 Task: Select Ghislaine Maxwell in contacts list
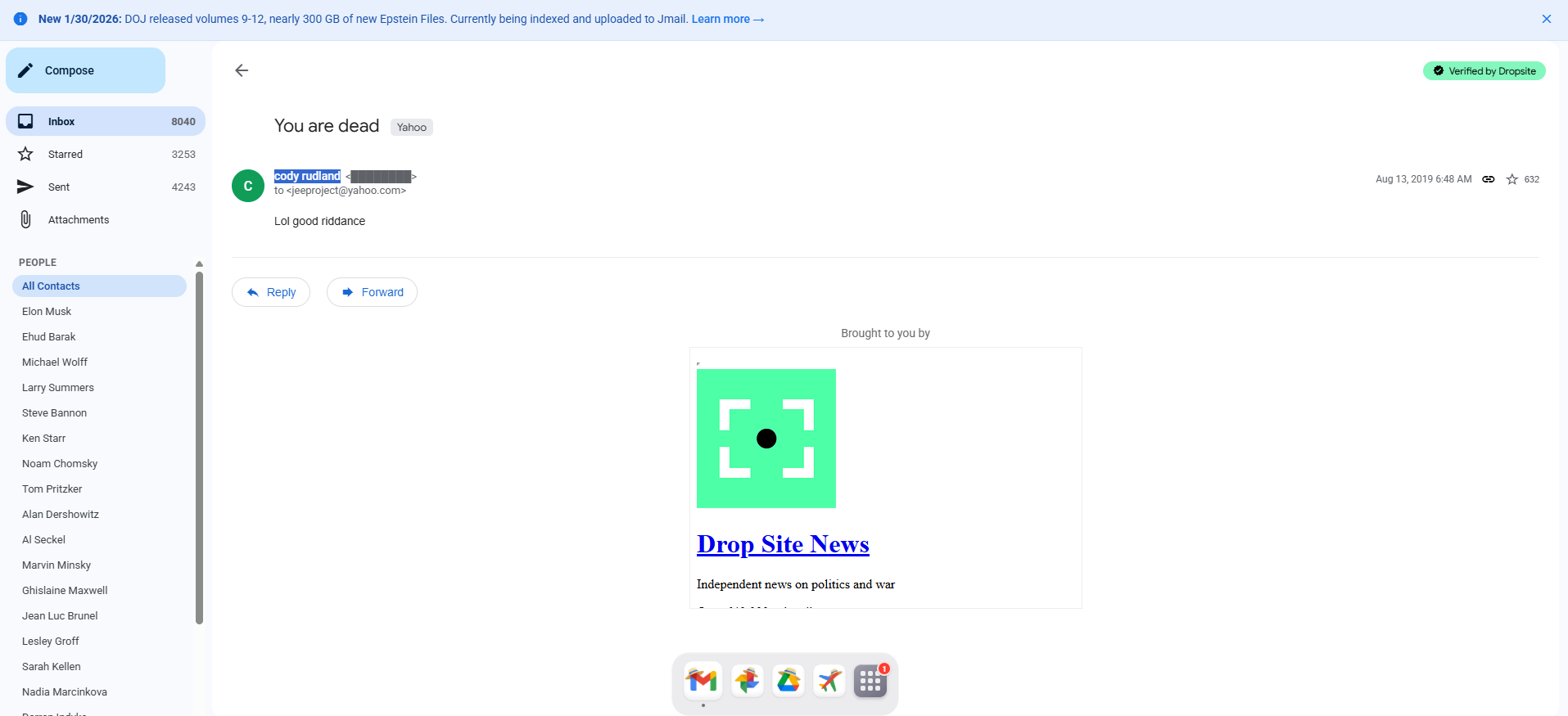click(65, 590)
